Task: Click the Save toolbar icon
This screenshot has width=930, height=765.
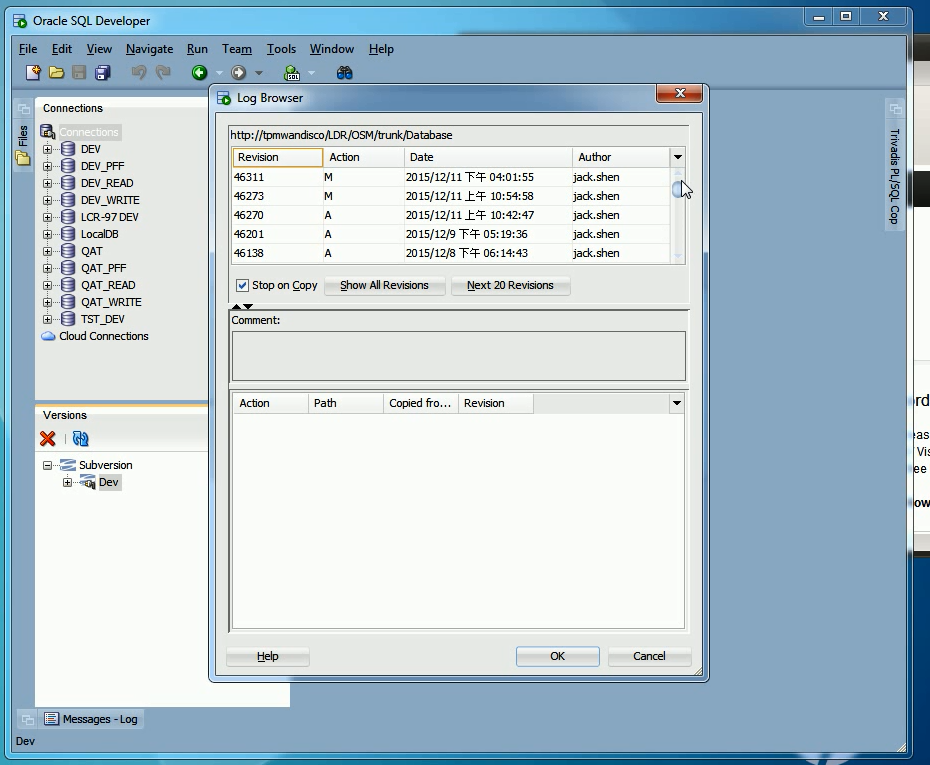Action: click(79, 72)
